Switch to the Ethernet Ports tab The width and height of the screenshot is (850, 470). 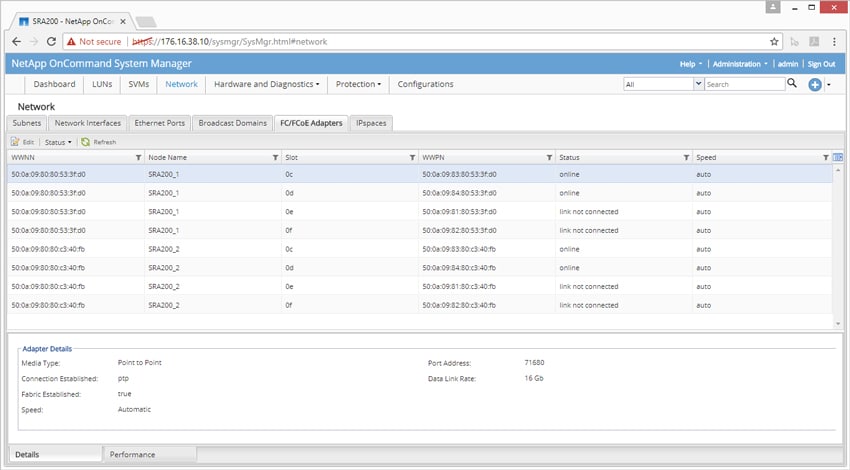[160, 123]
